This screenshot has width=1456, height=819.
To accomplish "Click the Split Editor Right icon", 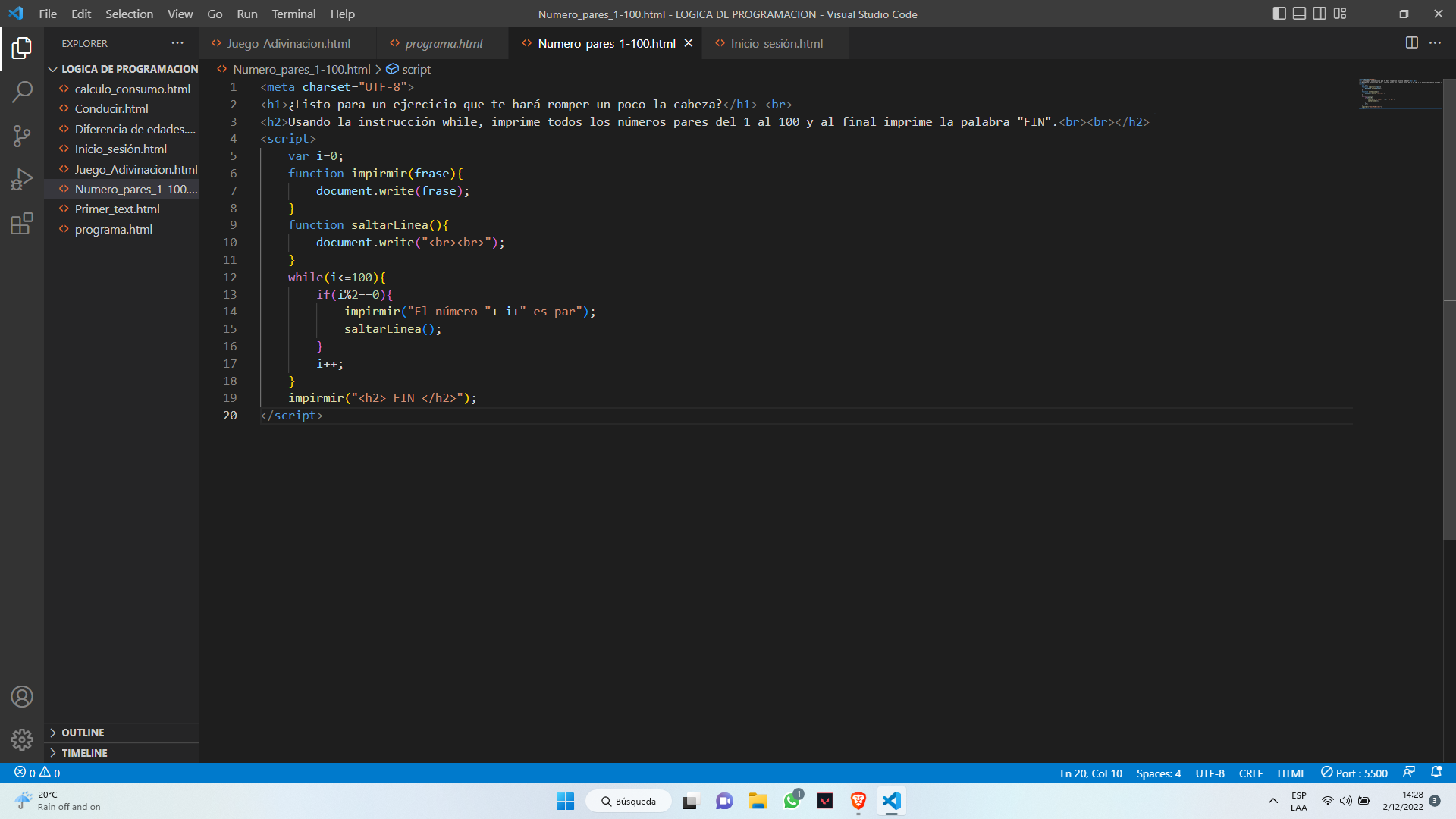I will tap(1411, 43).
